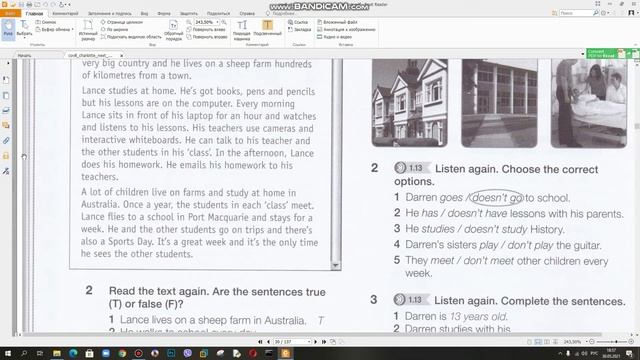Open the signatures side panel
This screenshot has width=640, height=360.
tap(6, 171)
